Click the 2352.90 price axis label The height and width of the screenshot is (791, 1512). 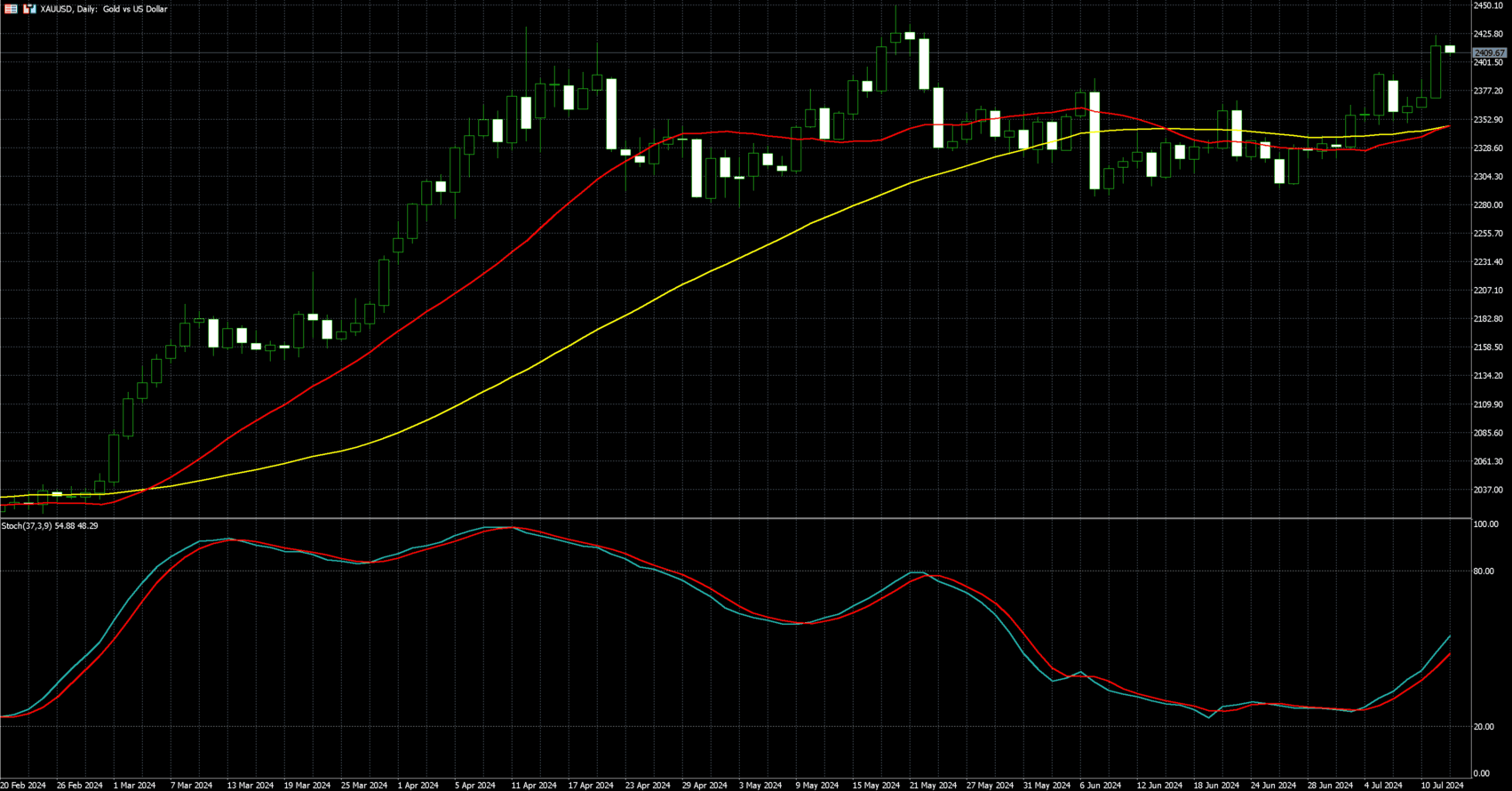pyautogui.click(x=1488, y=120)
